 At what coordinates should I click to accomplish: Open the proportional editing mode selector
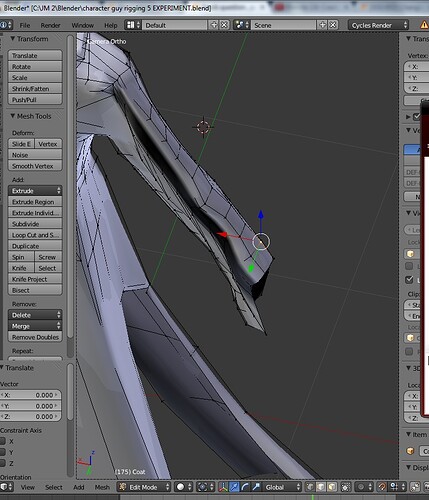[x=363, y=487]
